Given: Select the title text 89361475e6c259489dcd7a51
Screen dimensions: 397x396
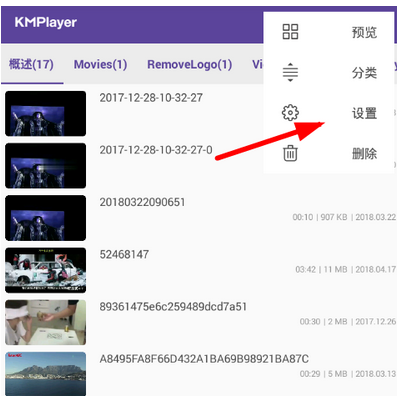Looking at the screenshot, I should point(173,307).
